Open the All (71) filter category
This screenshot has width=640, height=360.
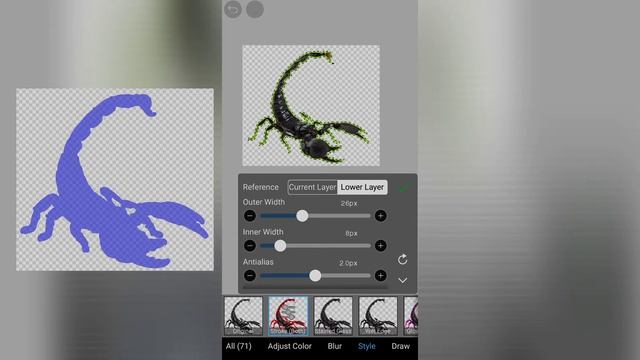239,346
